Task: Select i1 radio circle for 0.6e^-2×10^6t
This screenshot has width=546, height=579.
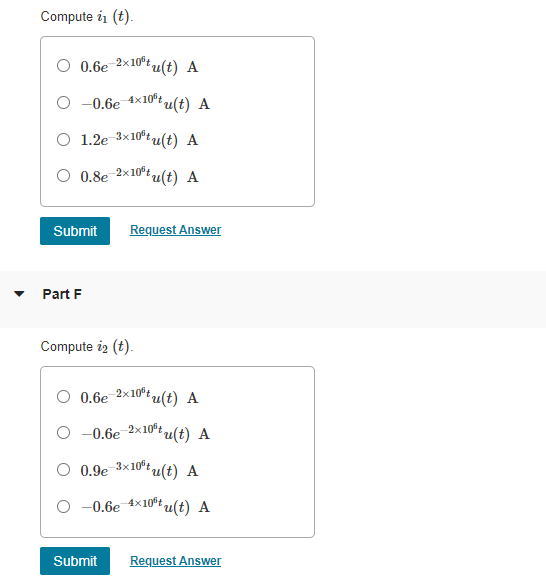Action: pyautogui.click(x=63, y=66)
